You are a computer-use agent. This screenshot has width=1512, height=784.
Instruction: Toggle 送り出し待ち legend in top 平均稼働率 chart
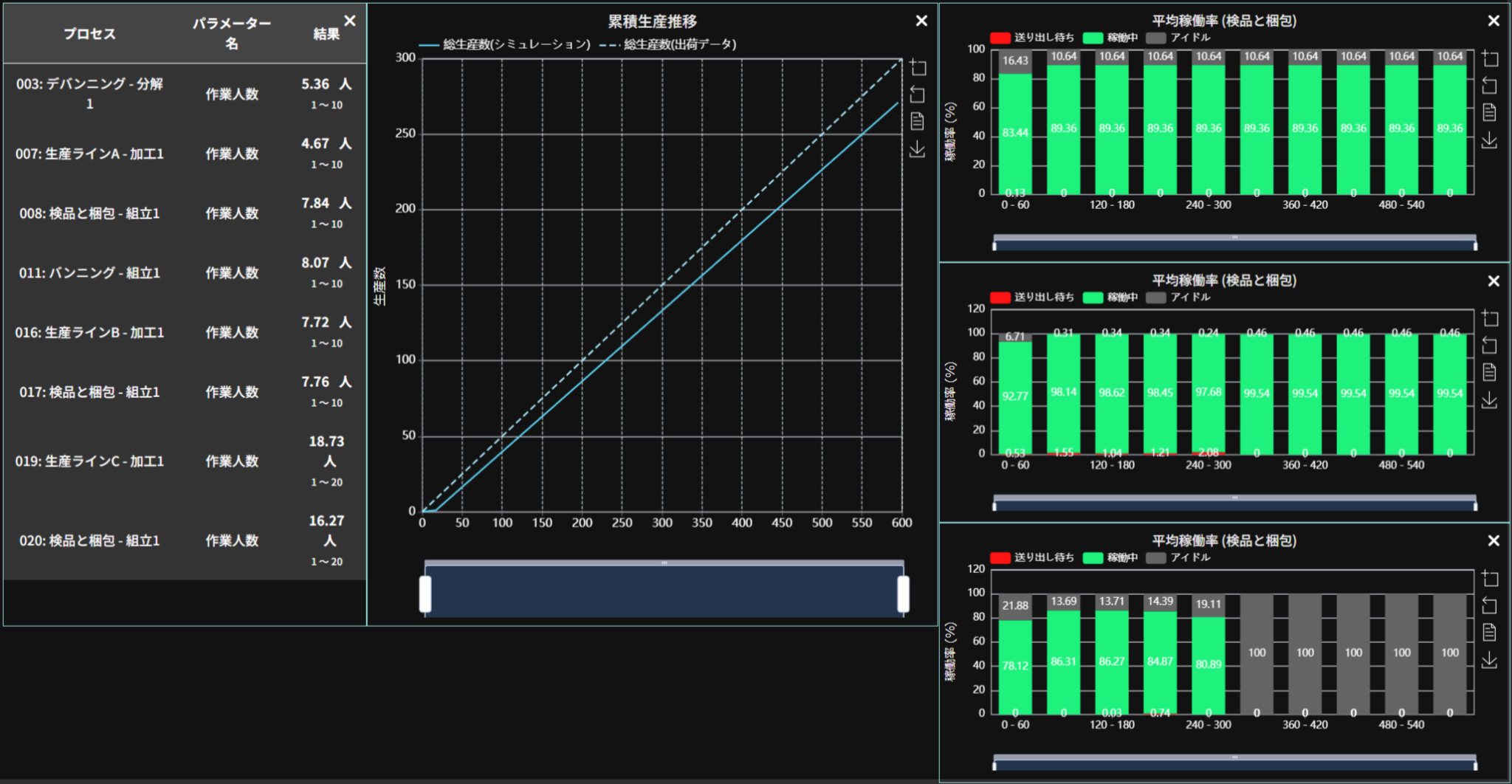1032,38
